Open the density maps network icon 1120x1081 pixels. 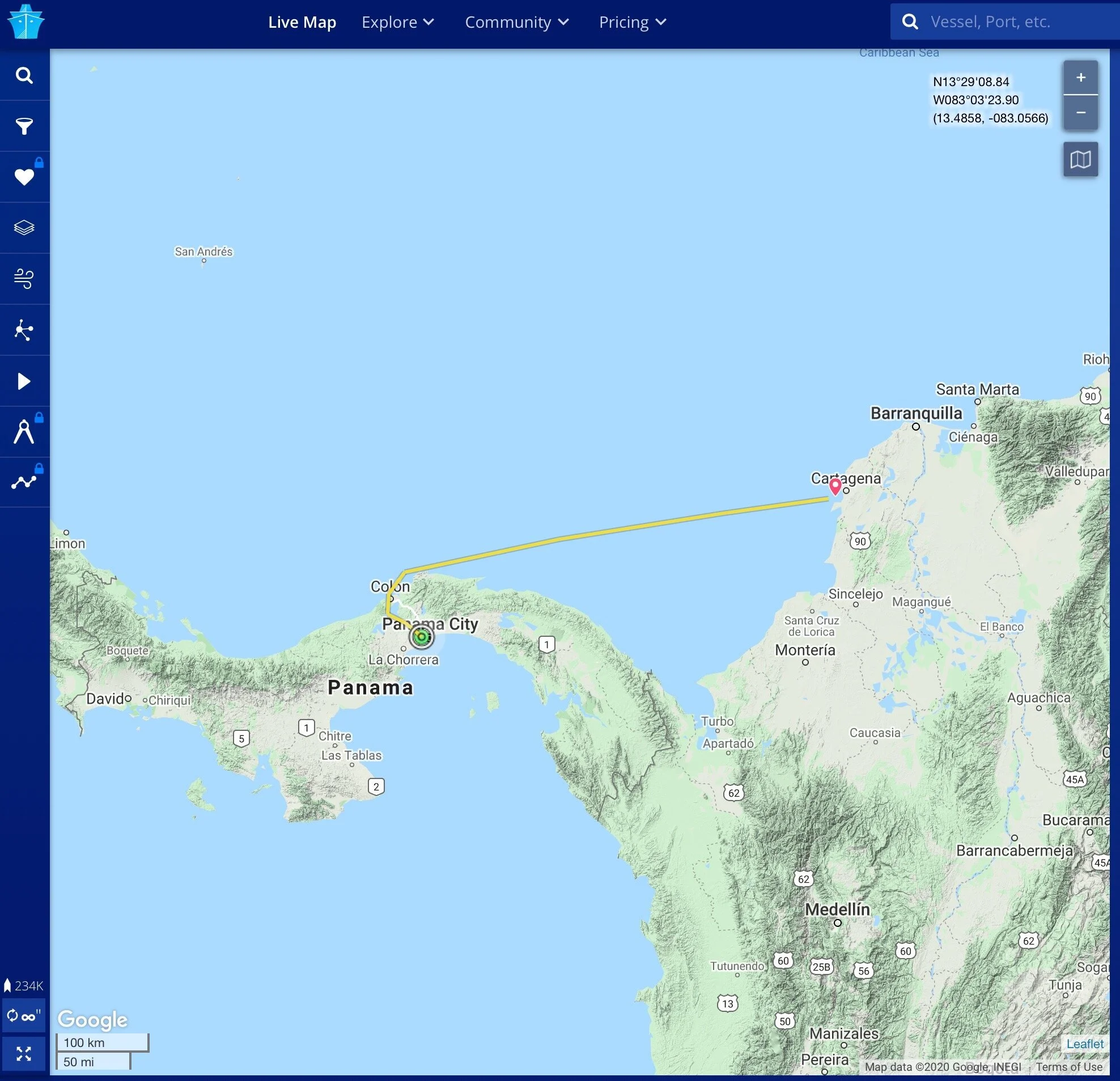point(24,330)
